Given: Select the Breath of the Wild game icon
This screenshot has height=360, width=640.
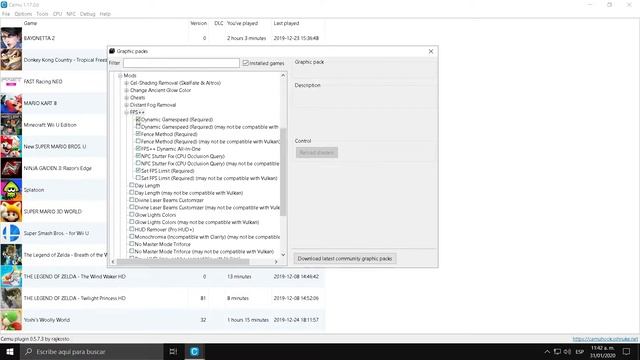Looking at the screenshot, I should tap(11, 254).
